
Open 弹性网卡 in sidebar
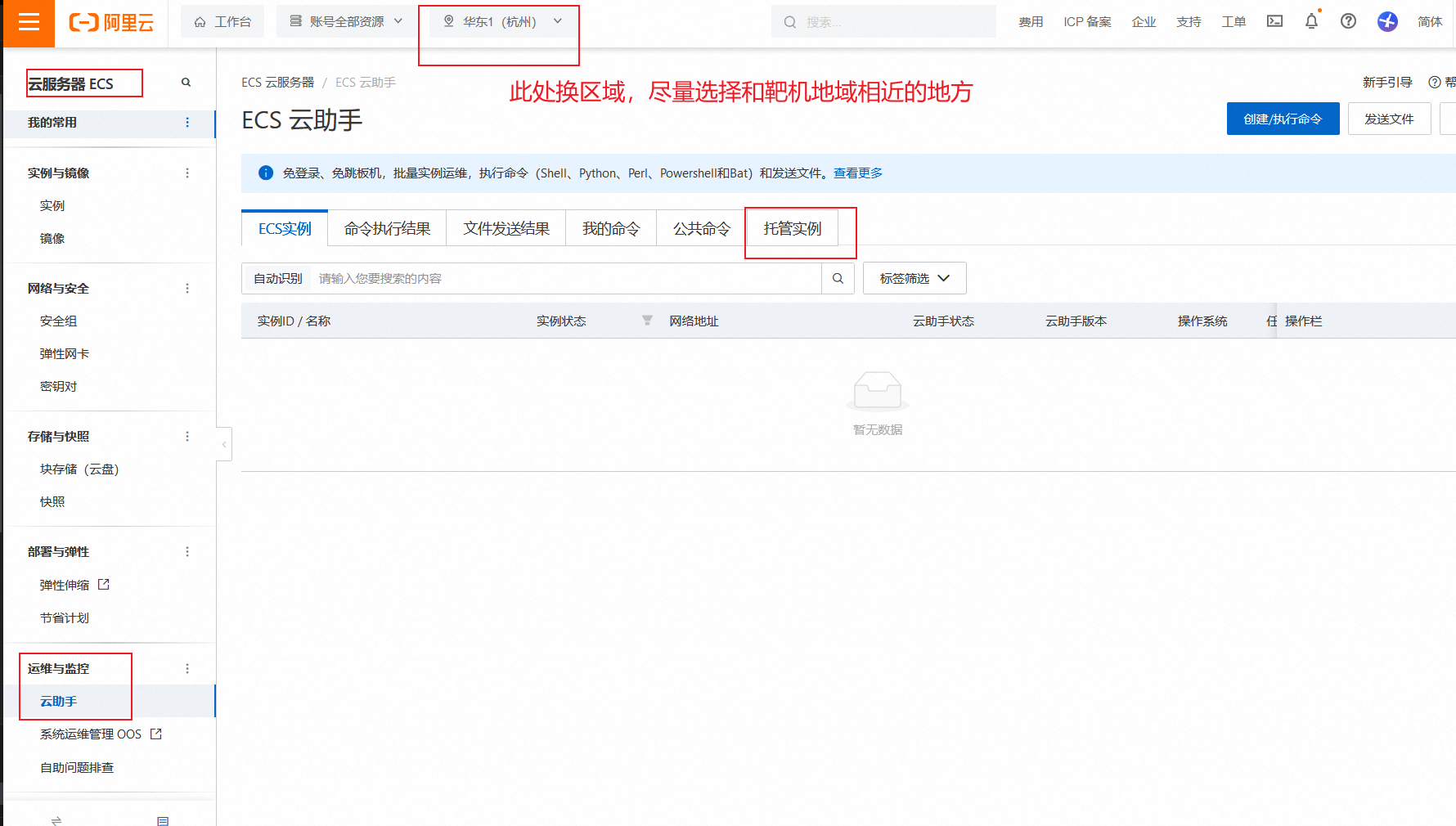65,354
